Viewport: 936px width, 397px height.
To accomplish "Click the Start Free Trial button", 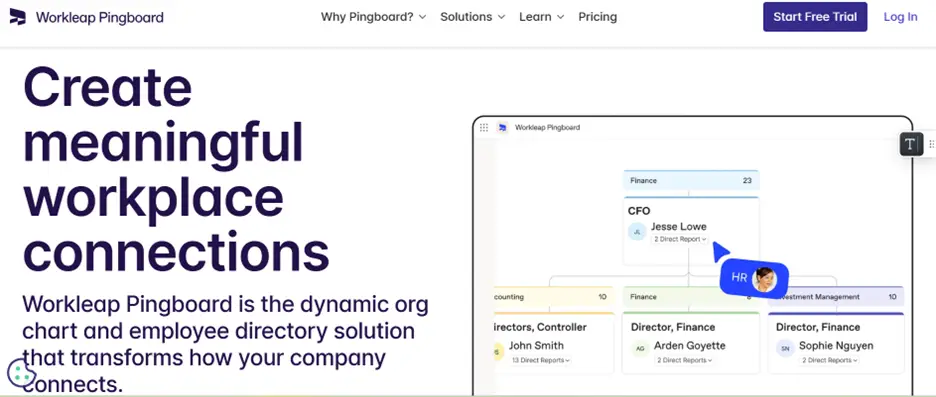I will point(815,17).
